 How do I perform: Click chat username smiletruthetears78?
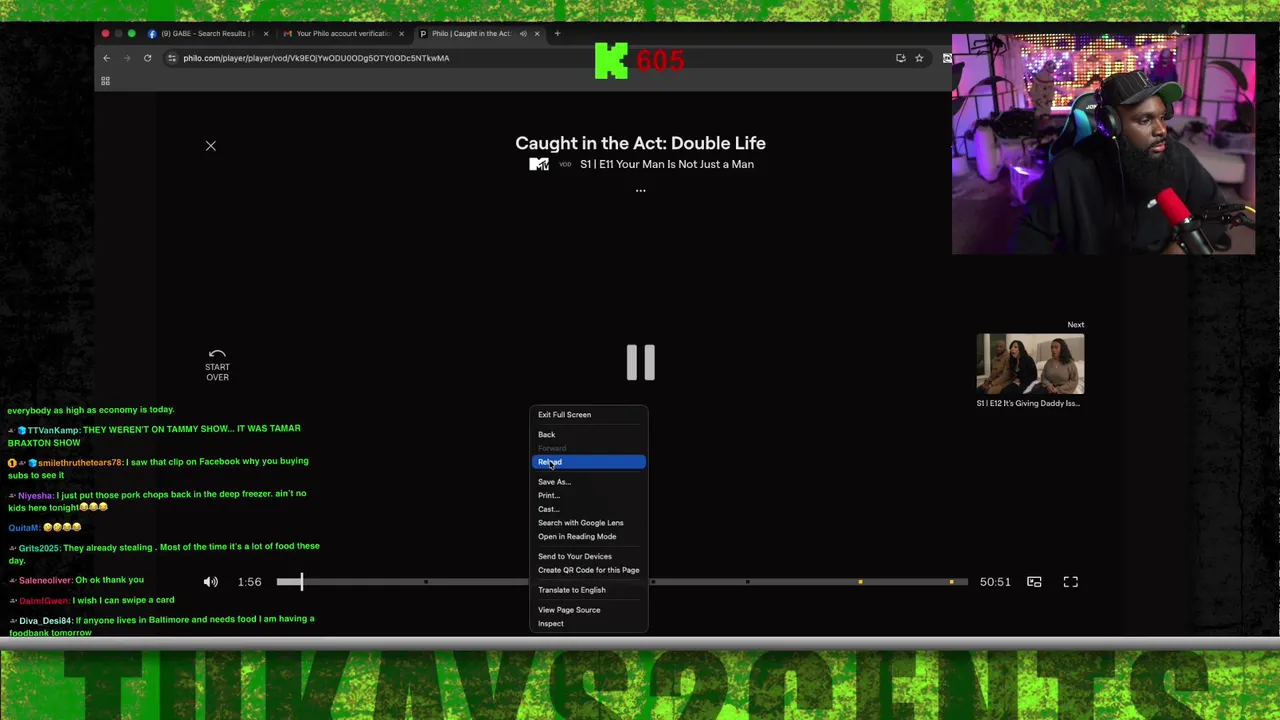80,462
